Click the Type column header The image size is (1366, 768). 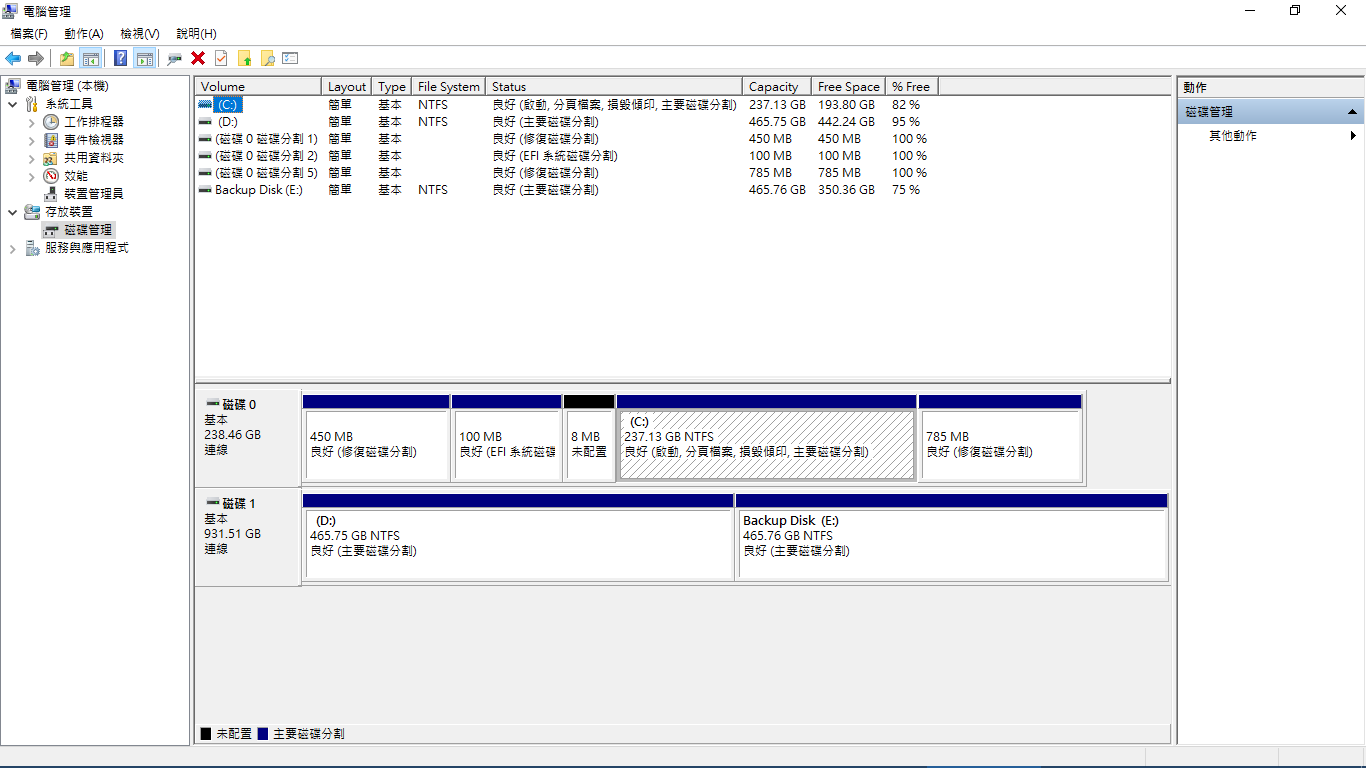[392, 87]
